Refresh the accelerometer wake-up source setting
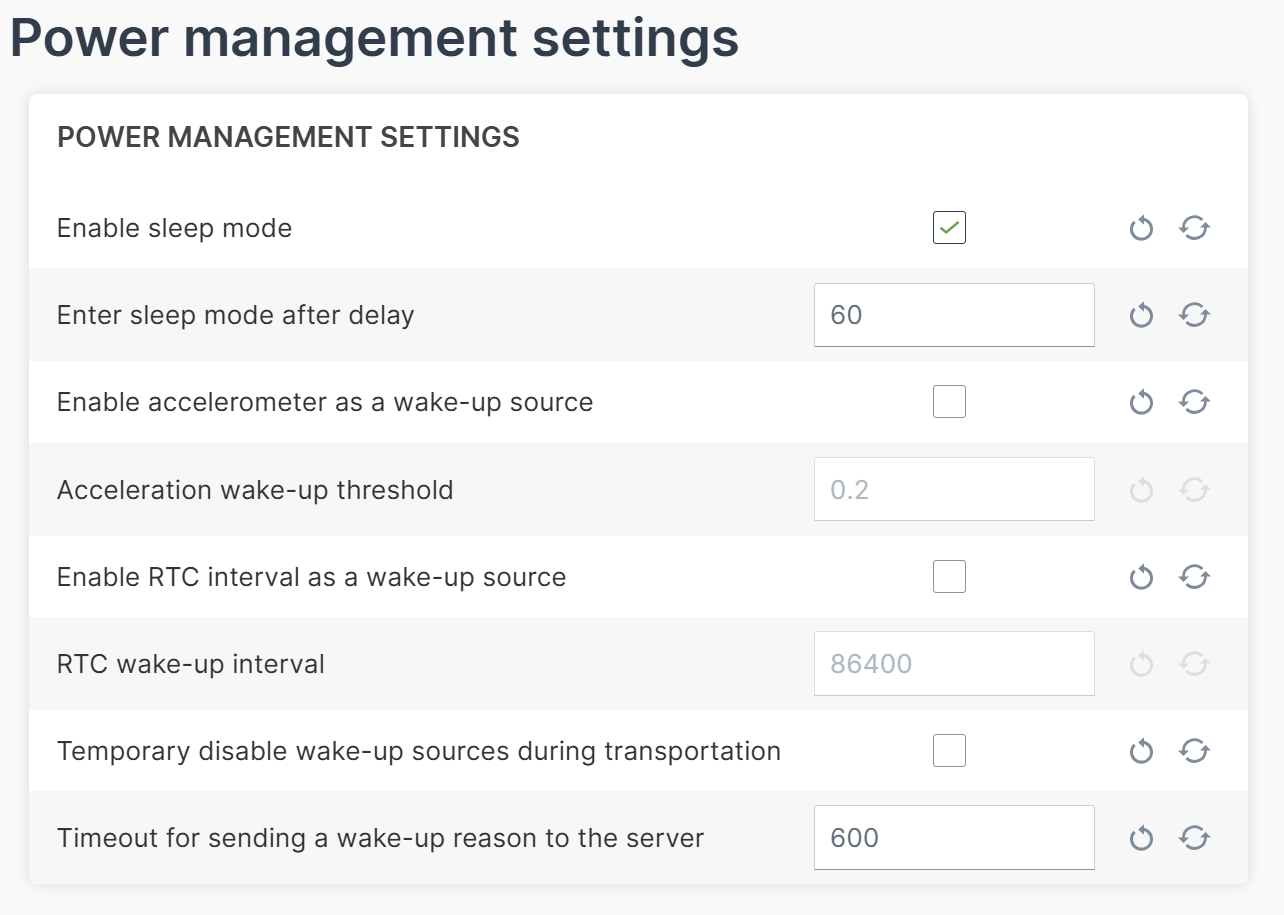1284x915 pixels. pos(1194,401)
